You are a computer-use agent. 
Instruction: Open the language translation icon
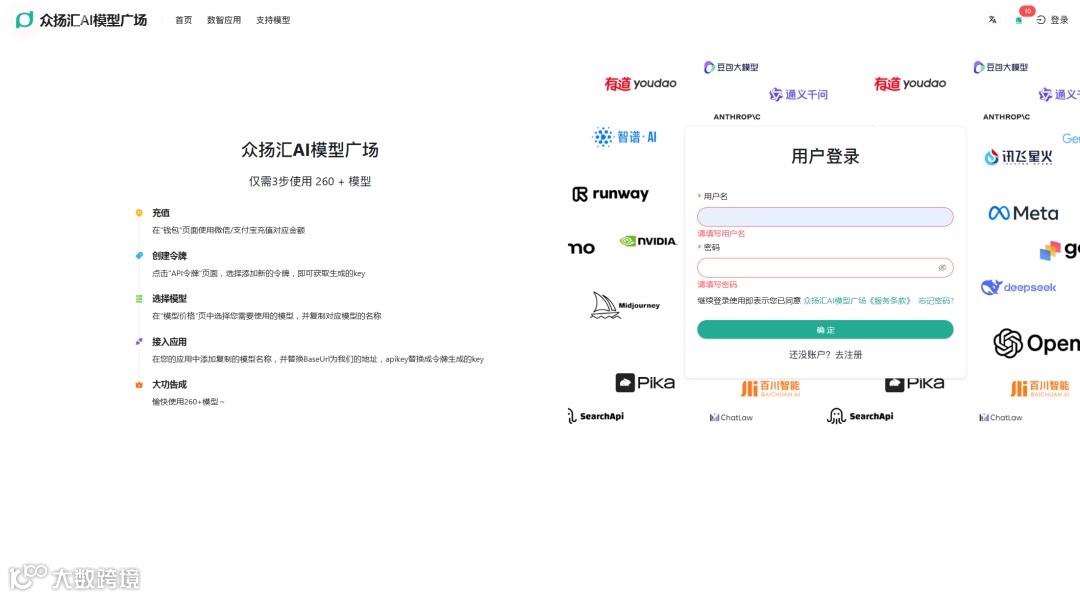tap(992, 20)
